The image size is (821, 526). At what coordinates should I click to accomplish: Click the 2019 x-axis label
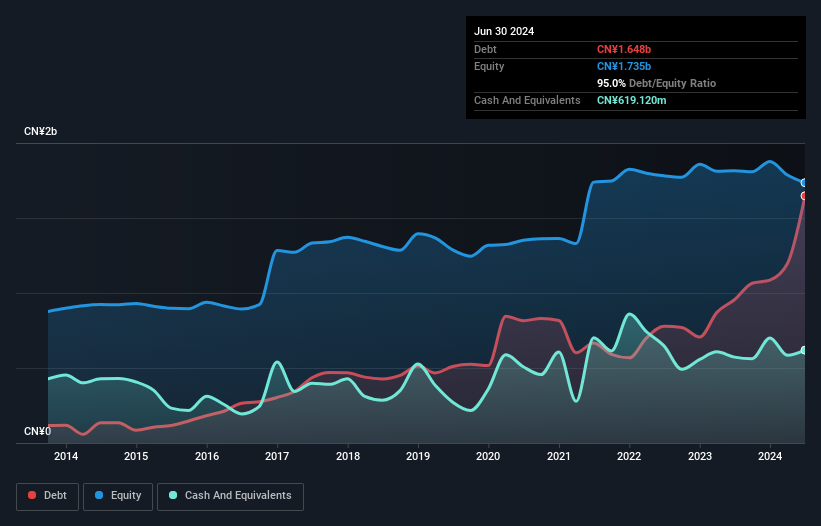pos(418,456)
